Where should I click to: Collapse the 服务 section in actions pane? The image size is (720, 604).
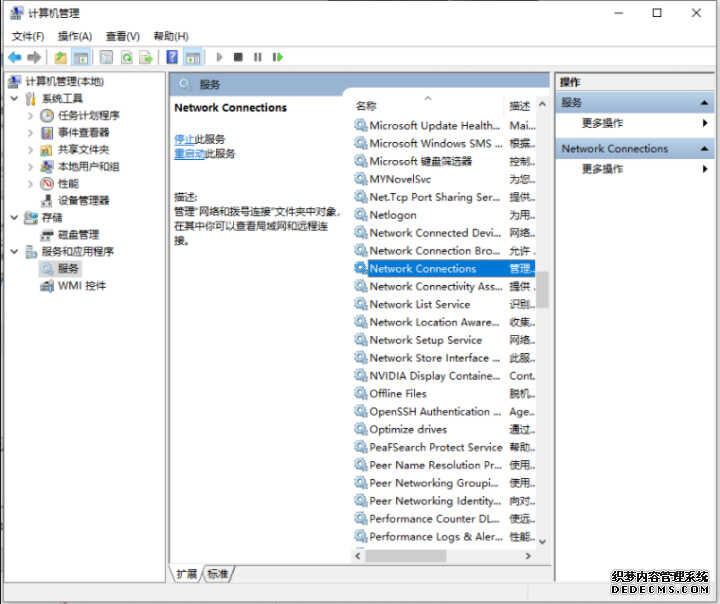pos(704,102)
